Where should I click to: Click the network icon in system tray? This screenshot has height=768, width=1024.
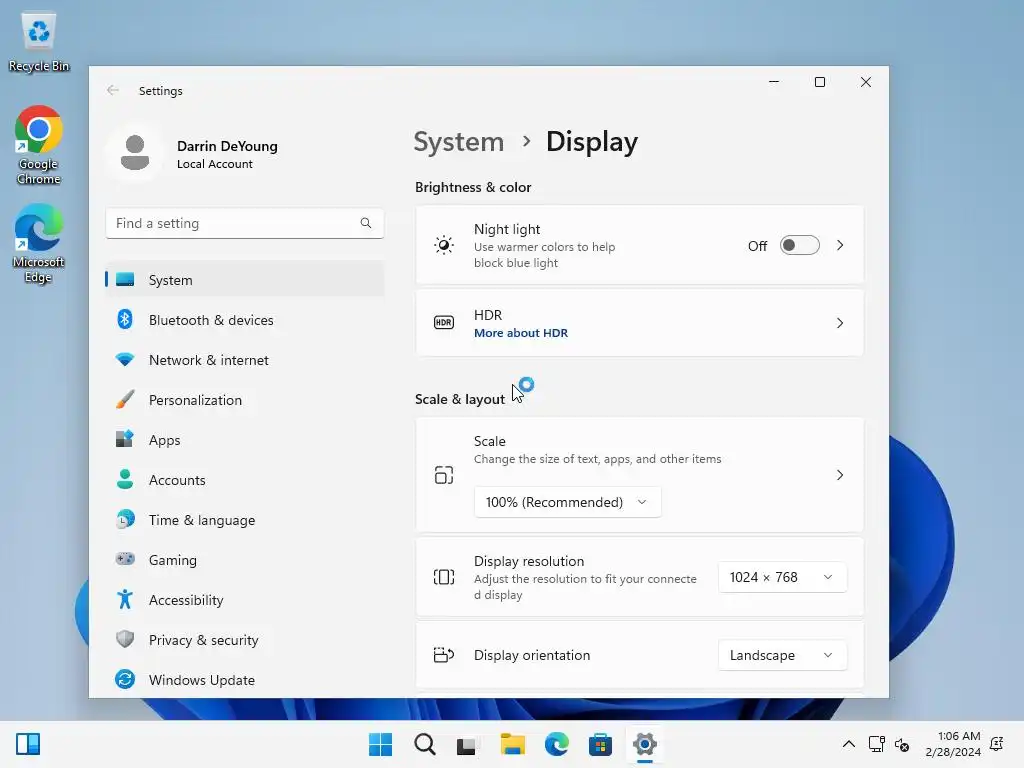[x=876, y=744]
